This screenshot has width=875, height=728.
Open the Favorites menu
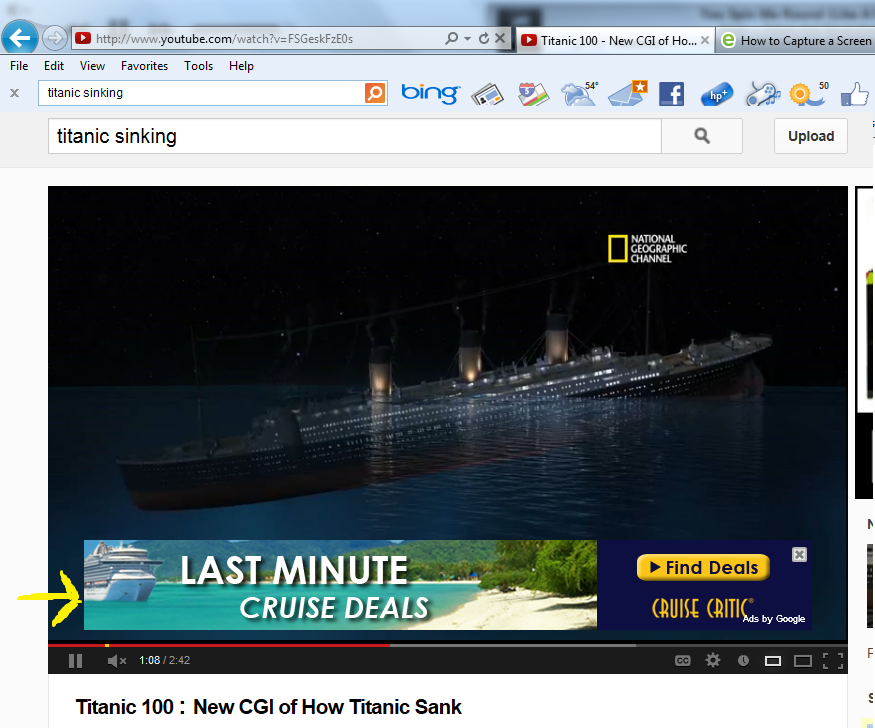click(x=145, y=66)
